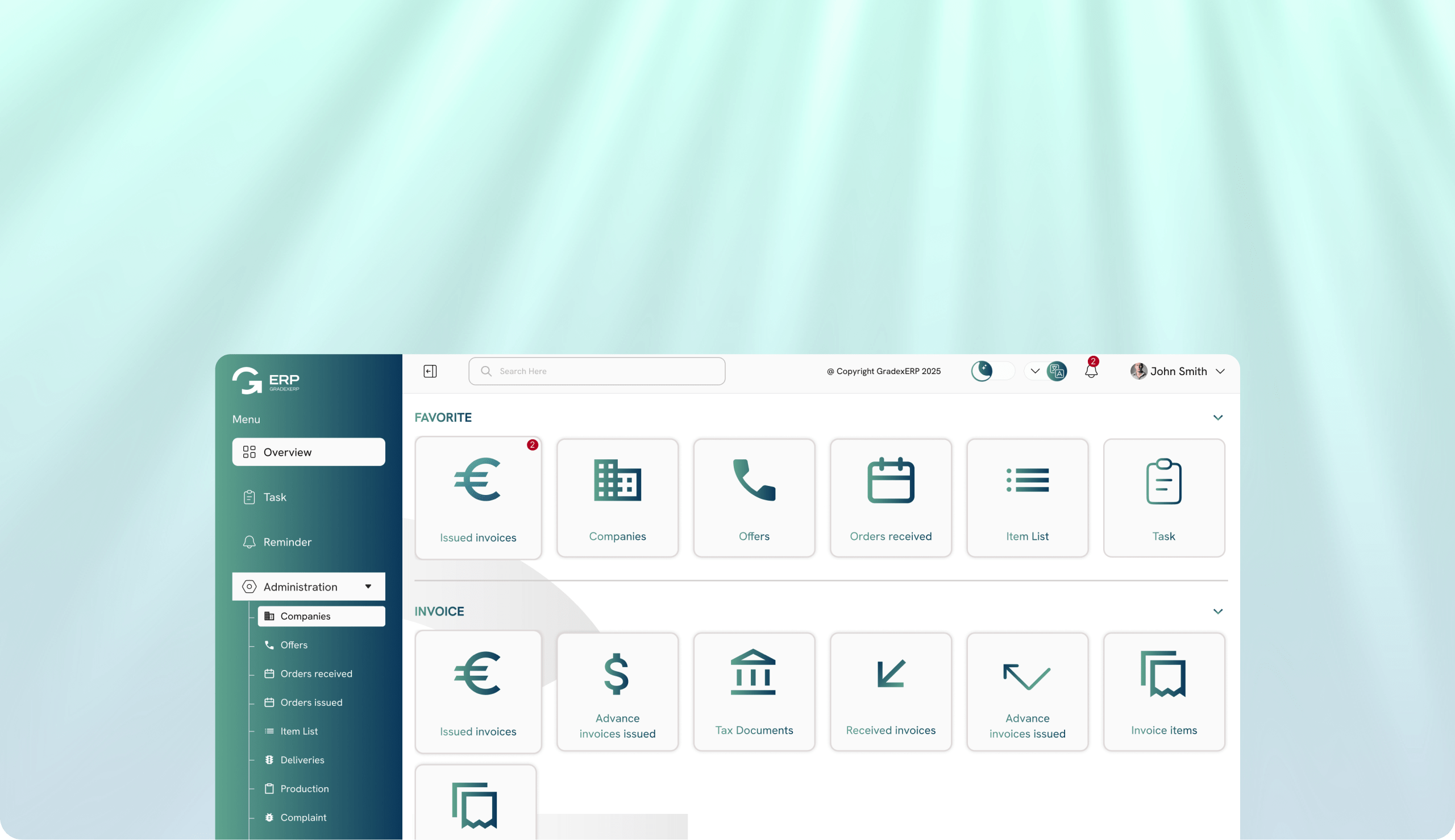This screenshot has height=840, width=1455.
Task: Collapse the Favorite section
Action: [1218, 418]
